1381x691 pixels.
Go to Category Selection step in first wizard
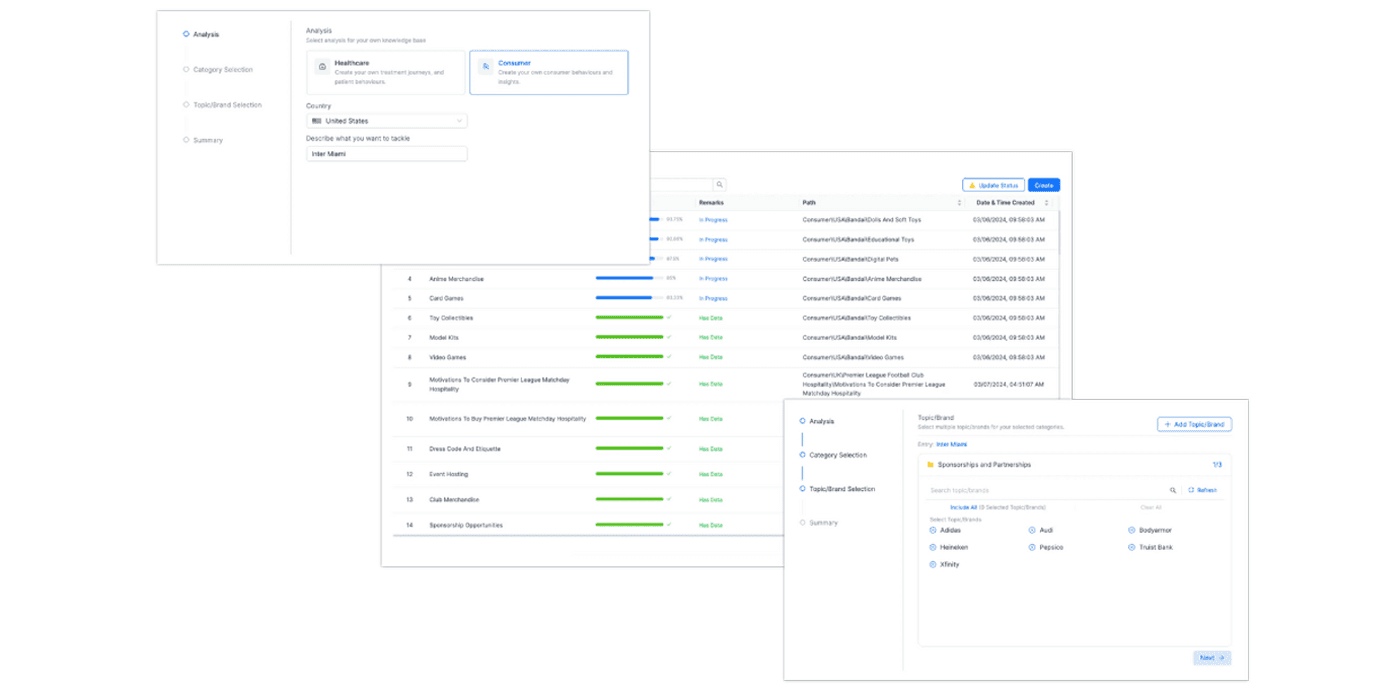tap(222, 70)
